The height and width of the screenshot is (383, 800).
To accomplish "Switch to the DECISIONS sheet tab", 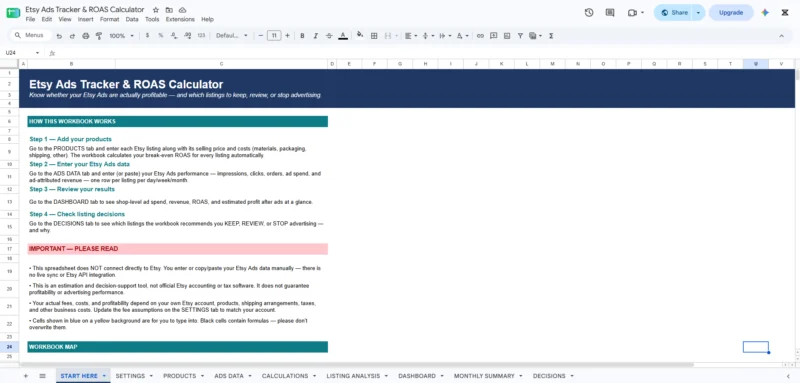I will [549, 376].
